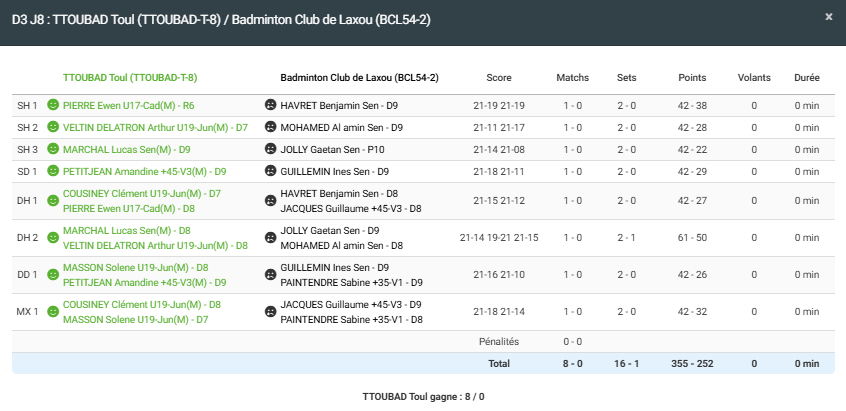
Task: Click the green smiley in DH 1 row
Action: pyautogui.click(x=53, y=200)
